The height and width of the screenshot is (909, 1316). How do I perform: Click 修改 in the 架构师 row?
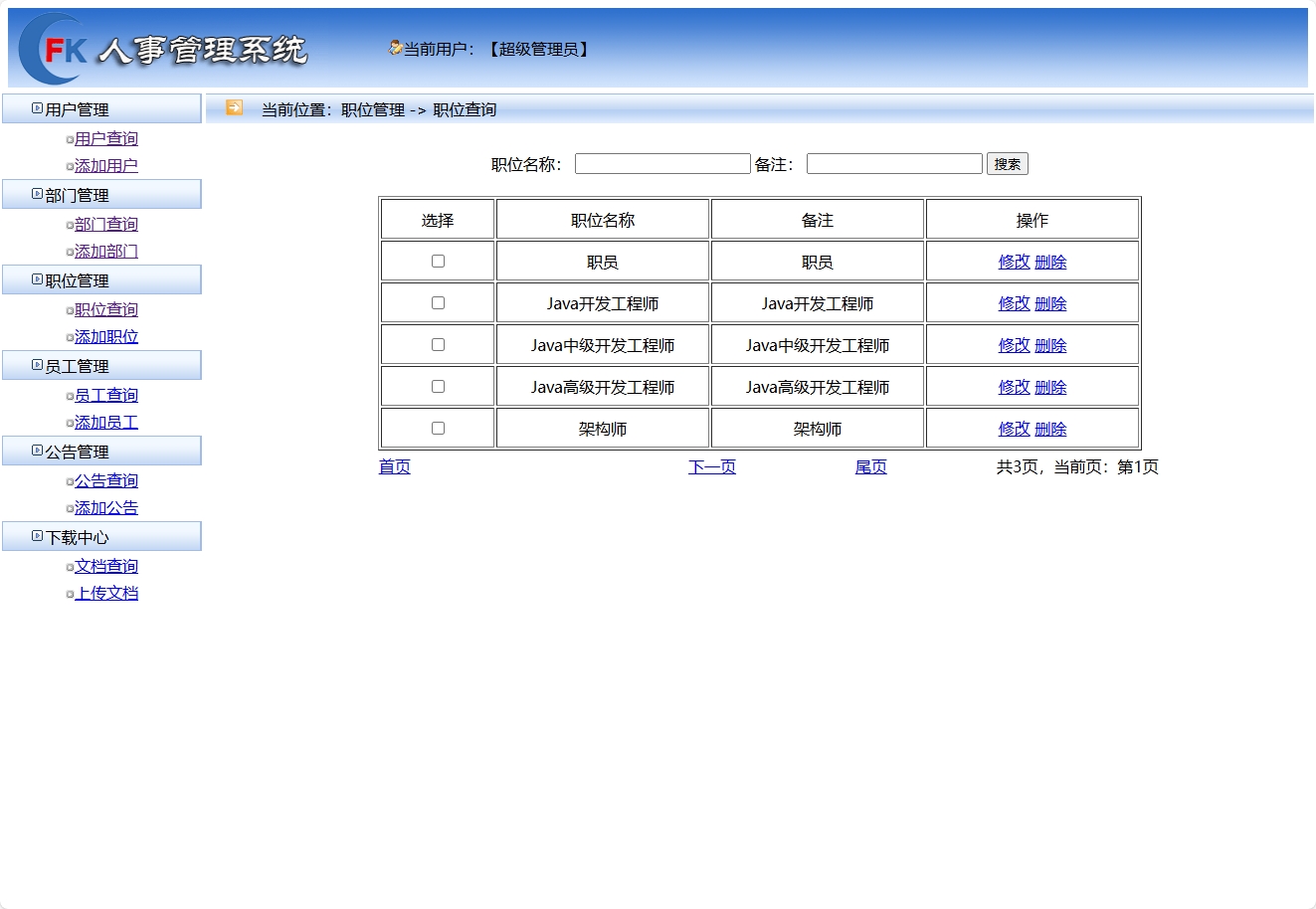(1015, 430)
